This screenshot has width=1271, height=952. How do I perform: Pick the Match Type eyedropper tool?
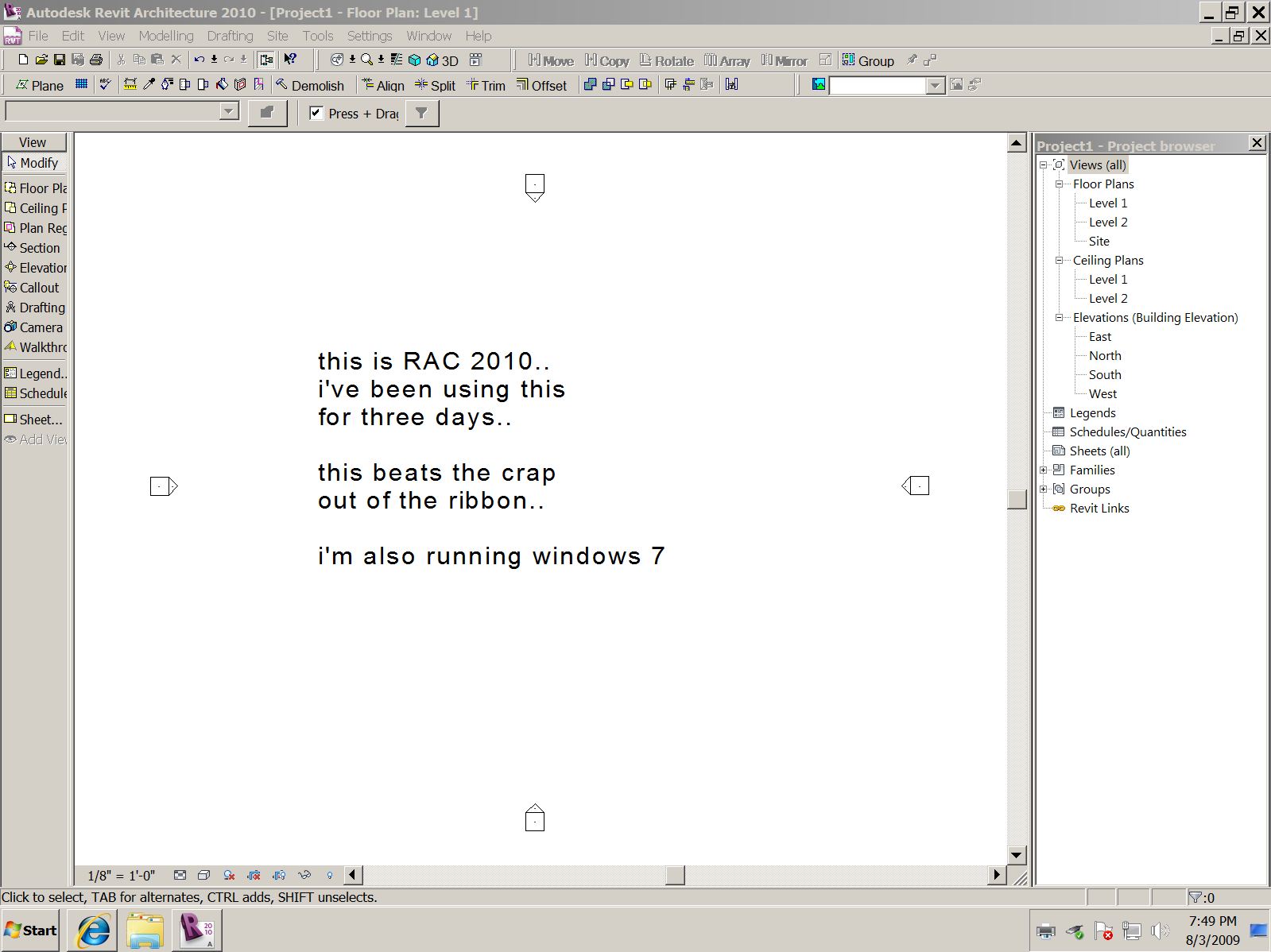[149, 84]
